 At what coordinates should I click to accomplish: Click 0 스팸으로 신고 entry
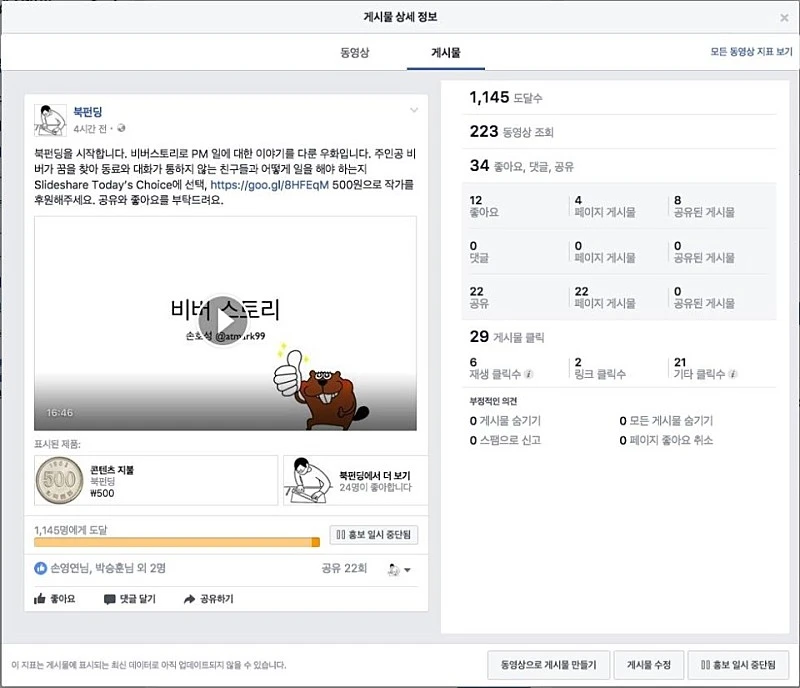pyautogui.click(x=505, y=440)
